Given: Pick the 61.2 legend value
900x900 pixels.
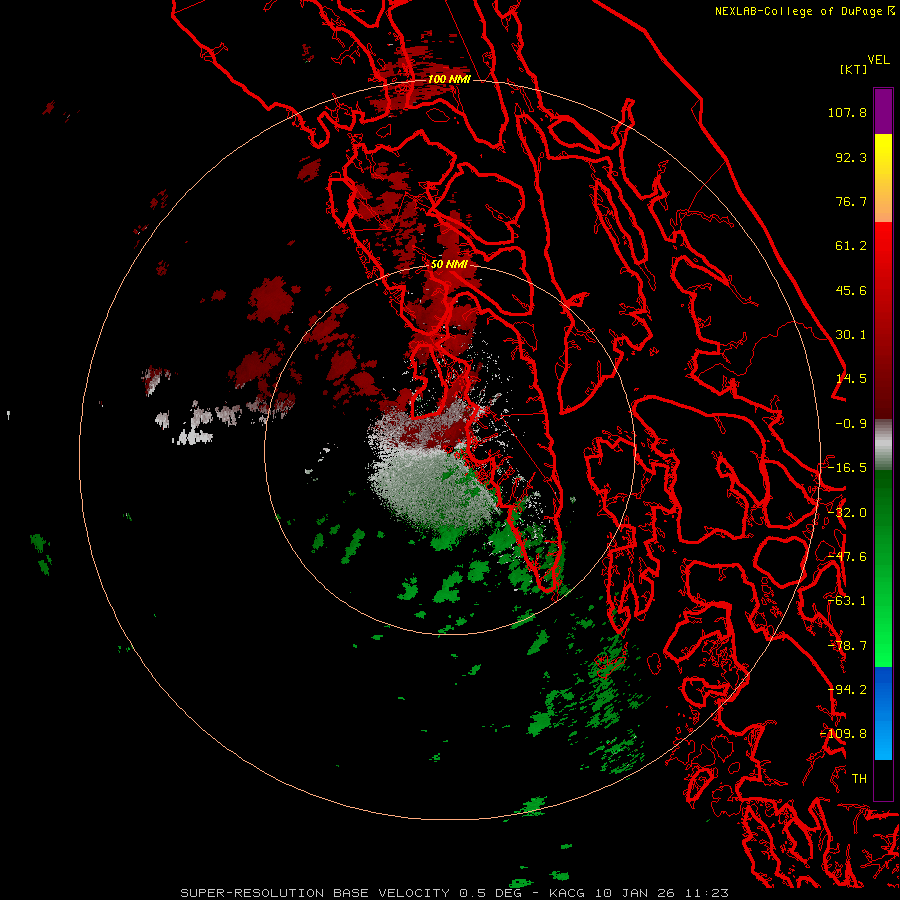Looking at the screenshot, I should click(851, 246).
